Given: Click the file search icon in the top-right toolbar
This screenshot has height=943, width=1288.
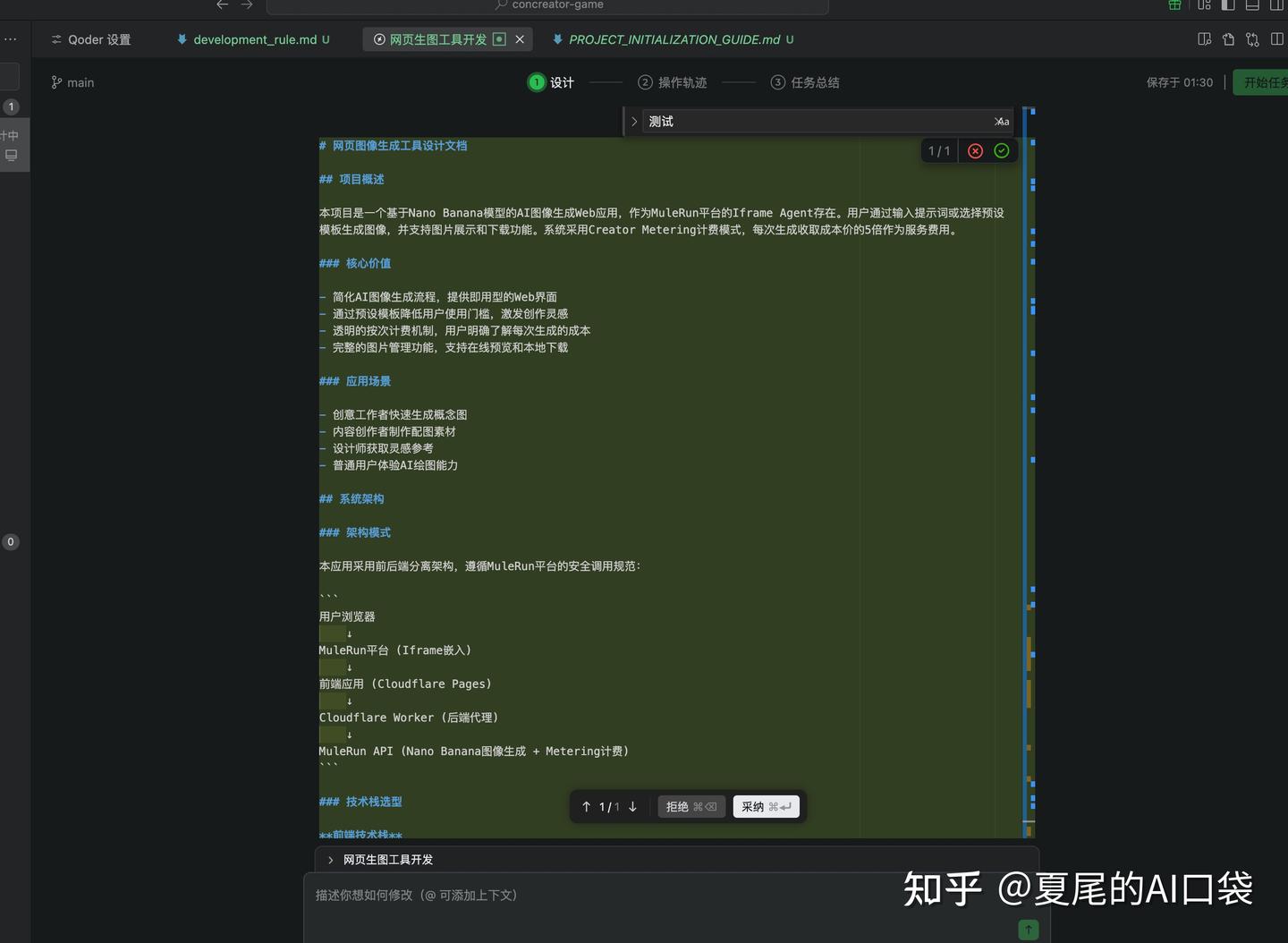Looking at the screenshot, I should (x=1202, y=39).
